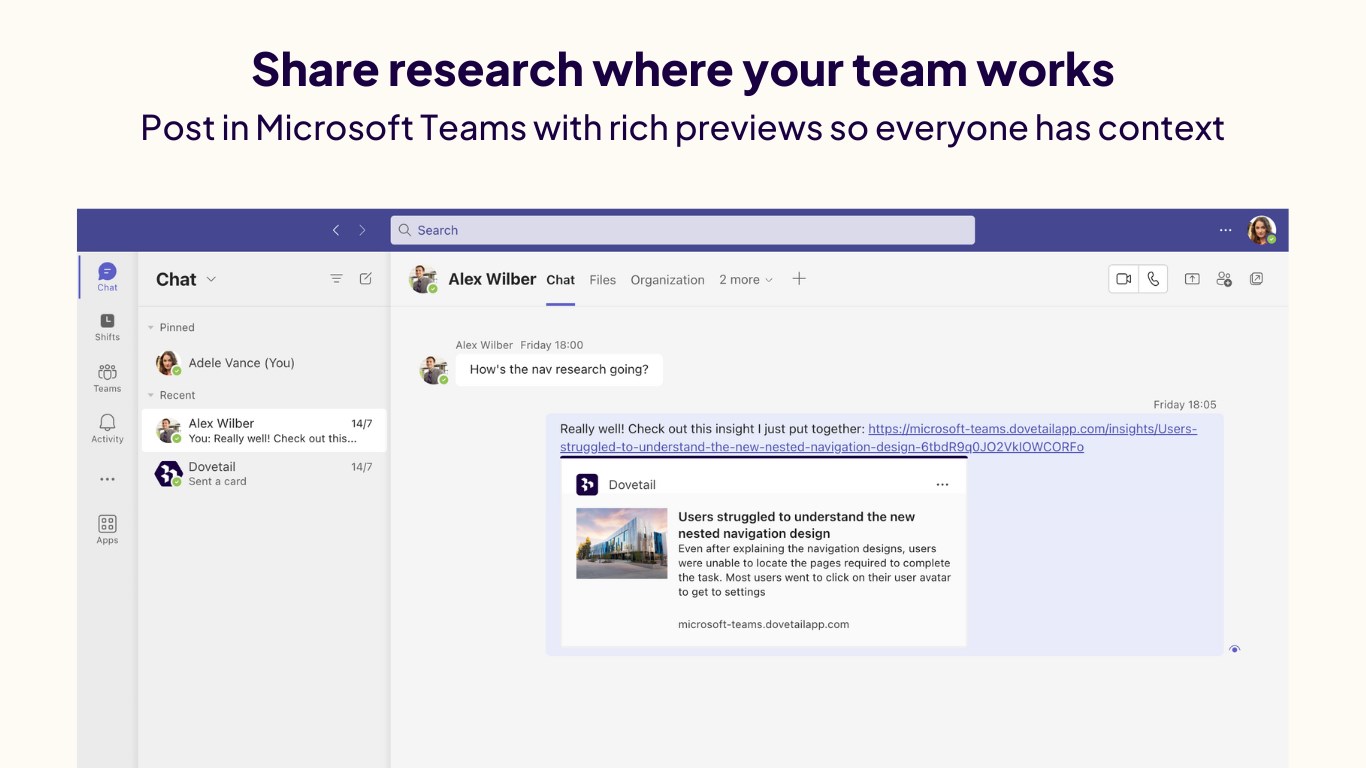Switch to the Files tab
The width and height of the screenshot is (1366, 768).
pos(602,280)
